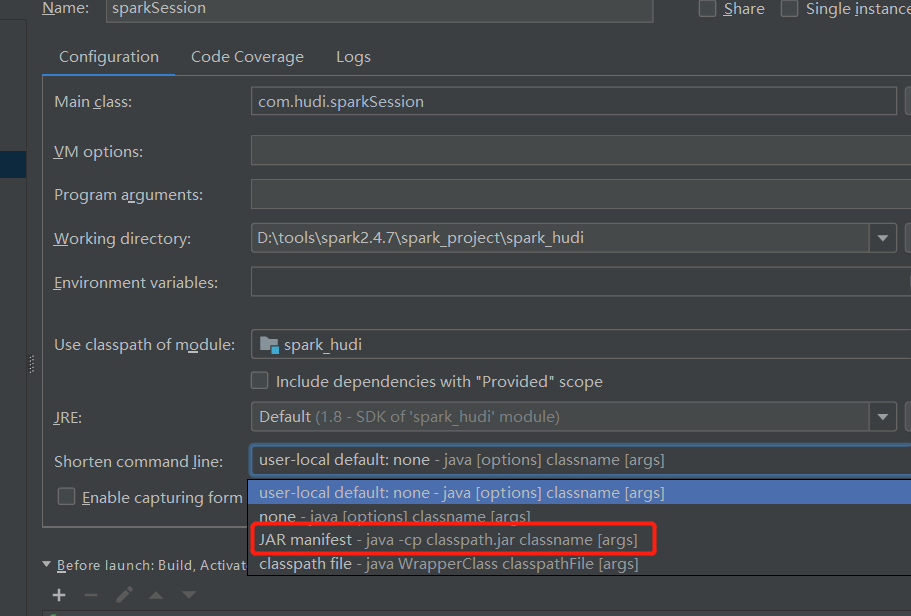This screenshot has height=616, width=911.
Task: Switch to the Code Coverage tab
Action: (248, 57)
